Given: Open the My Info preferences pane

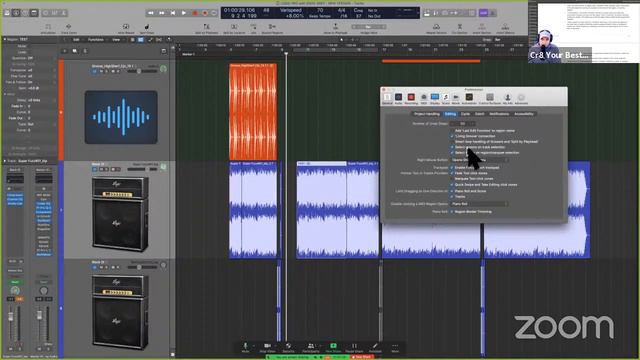Looking at the screenshot, I should point(507,98).
